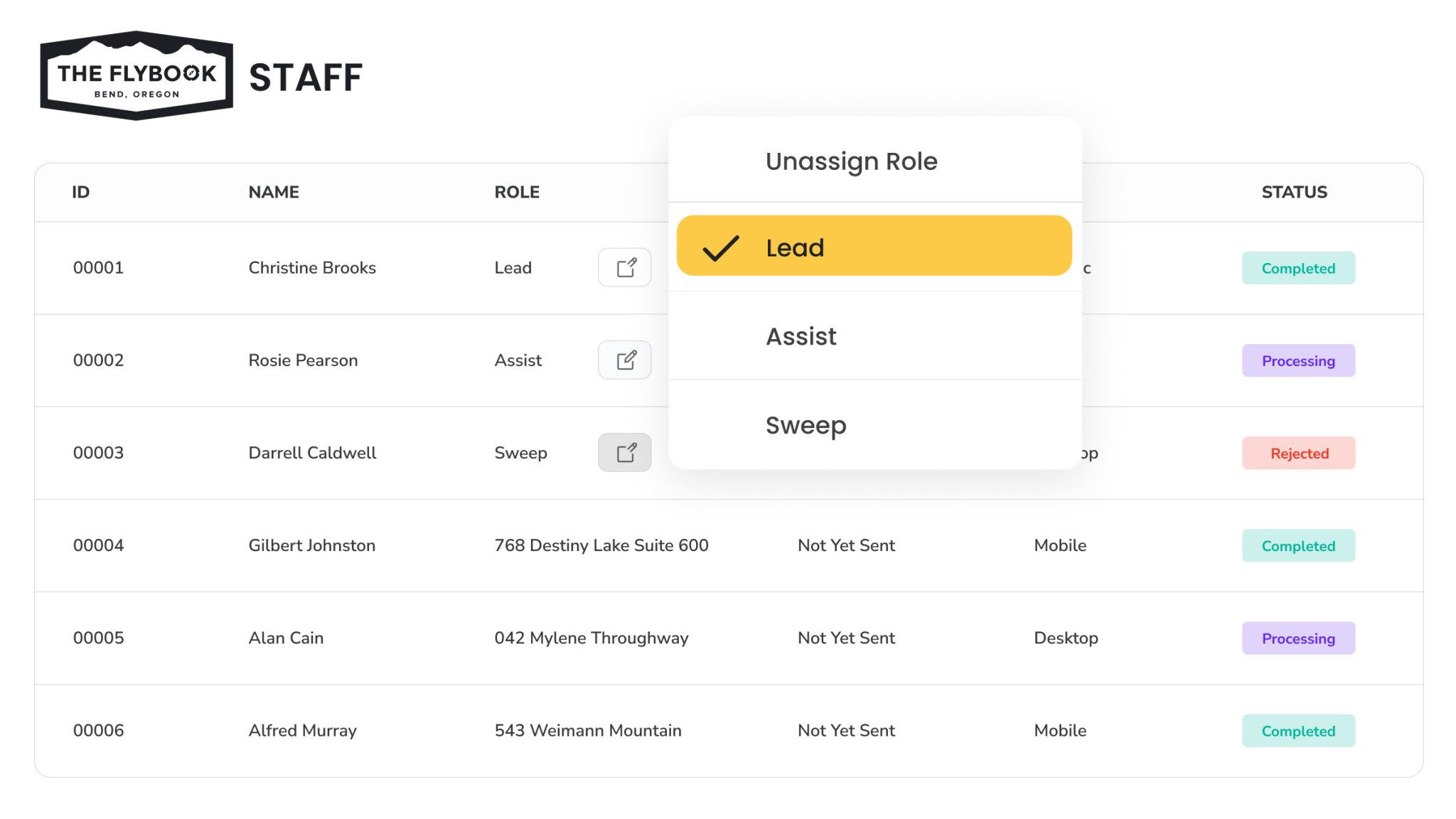Click The Flybook logo

pyautogui.click(x=136, y=75)
